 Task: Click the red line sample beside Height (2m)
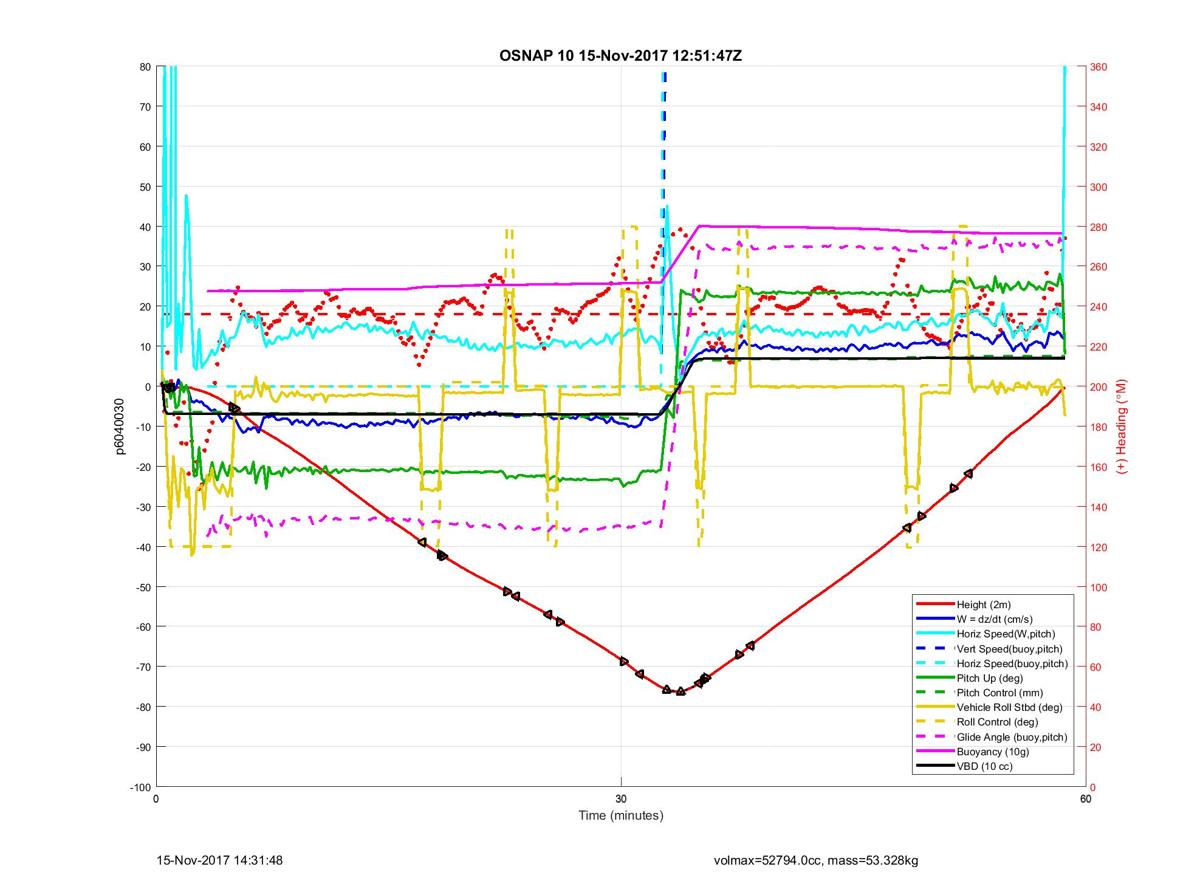click(934, 605)
